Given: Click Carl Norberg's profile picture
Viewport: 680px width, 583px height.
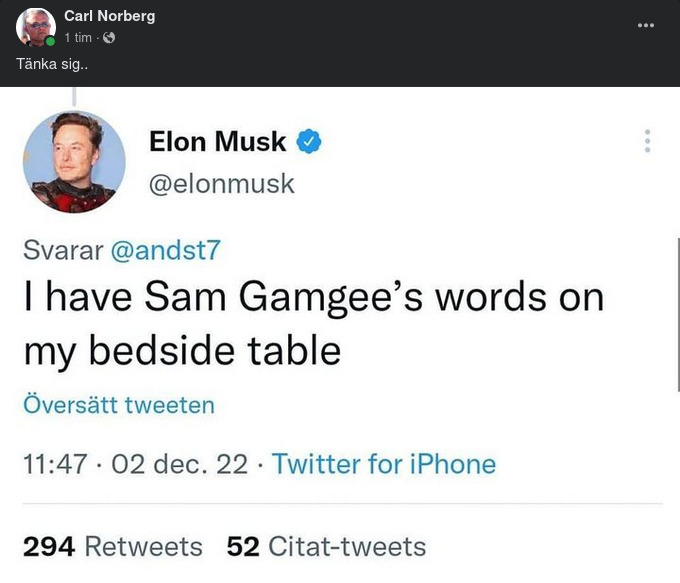Looking at the screenshot, I should [x=35, y=26].
